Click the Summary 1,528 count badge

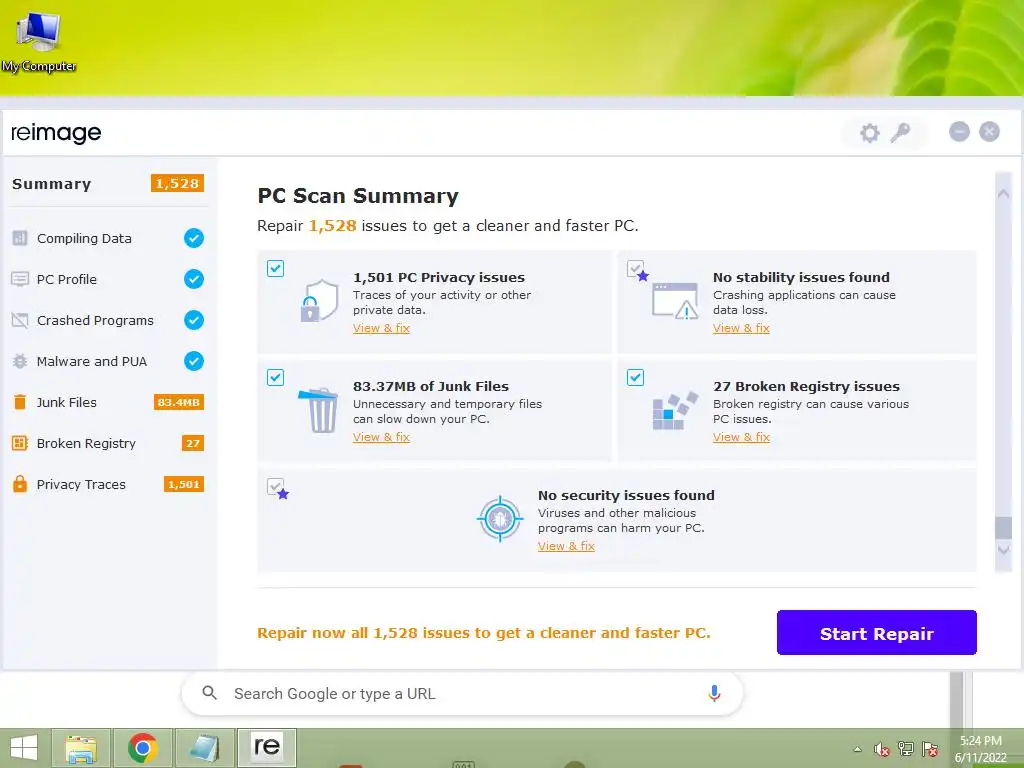tap(178, 184)
